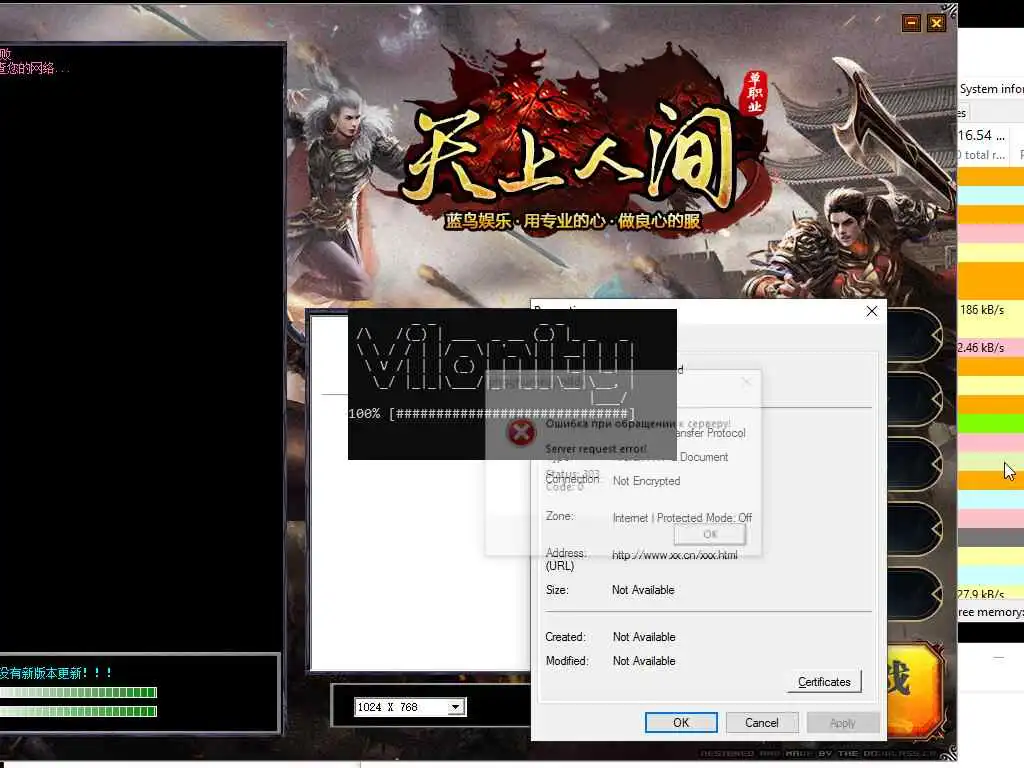Minimize the game launcher window
Screen dimensions: 1024x768
point(911,24)
